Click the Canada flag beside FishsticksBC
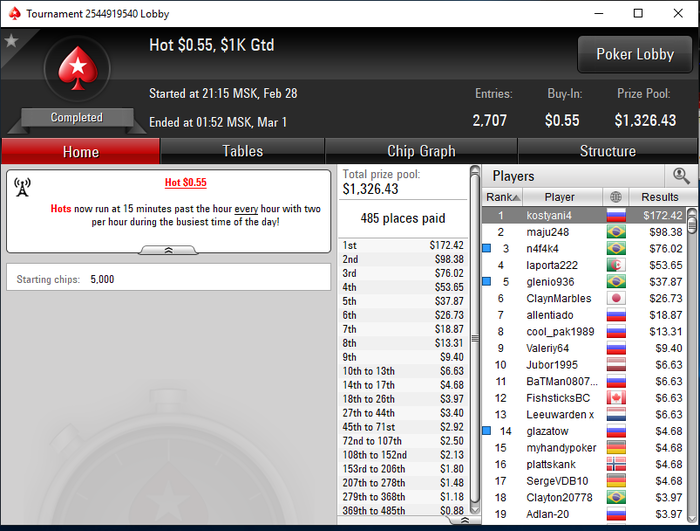This screenshot has width=700, height=531. (616, 397)
